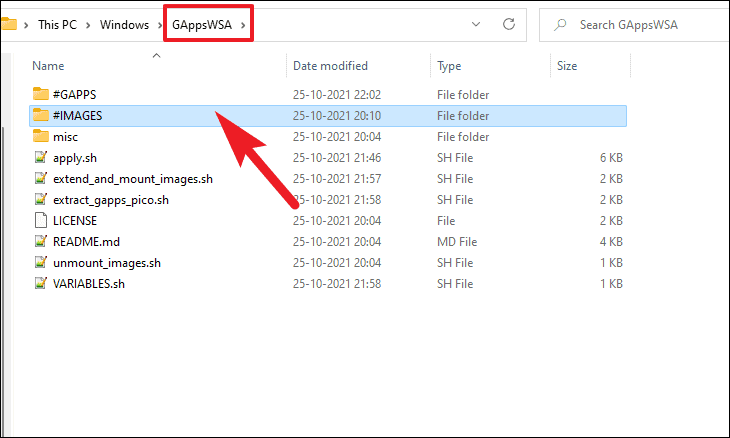This screenshot has width=730, height=438.
Task: Navigate to This PC breadcrumb
Action: (x=57, y=25)
